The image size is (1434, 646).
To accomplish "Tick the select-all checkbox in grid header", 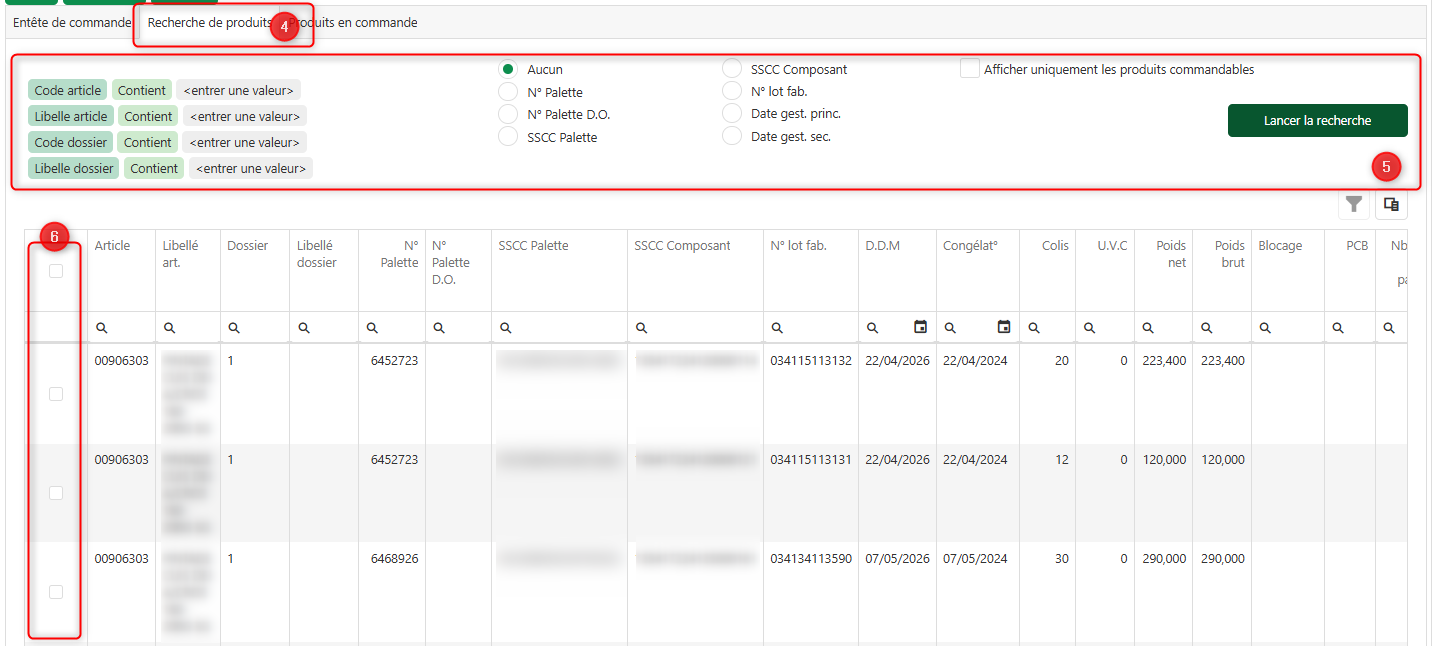I will (56, 271).
